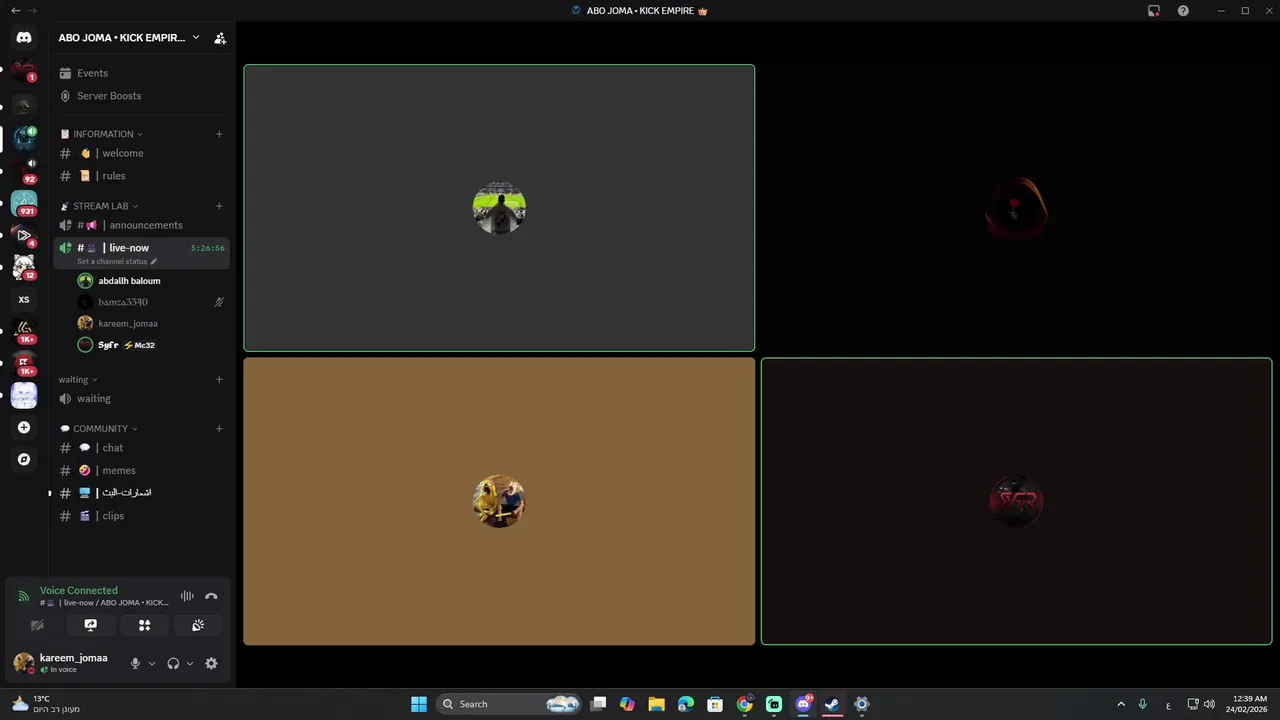Create channel in INFORMATION category
This screenshot has height=720, width=1280.
219,134
